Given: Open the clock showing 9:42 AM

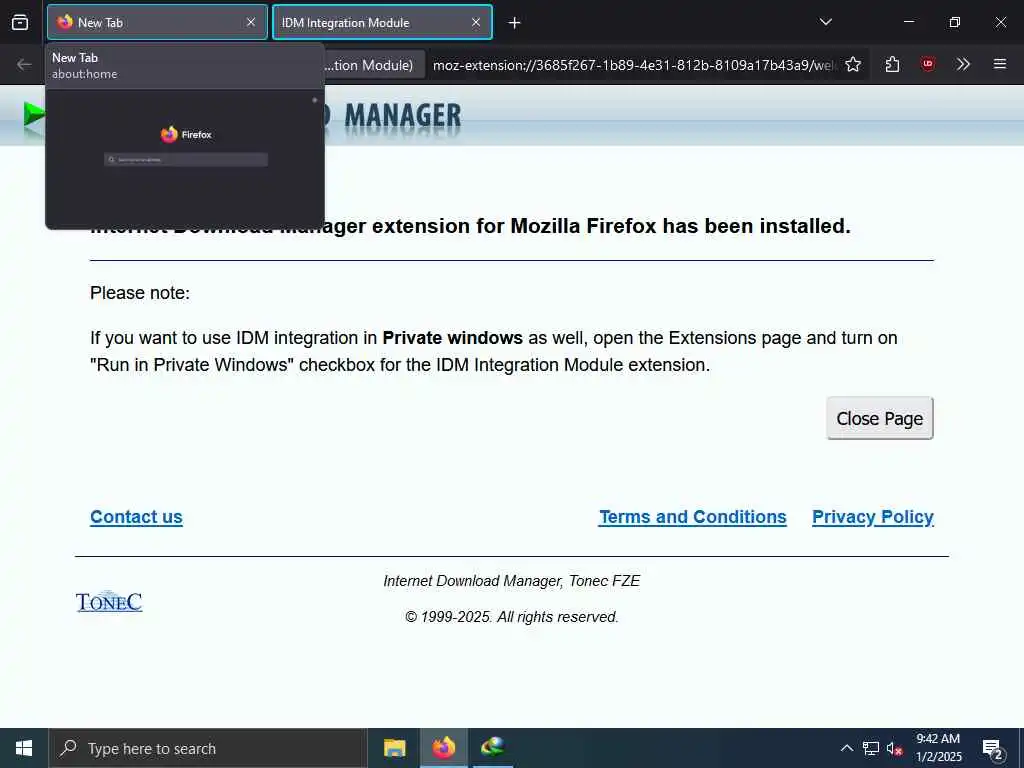Looking at the screenshot, I should (938, 748).
